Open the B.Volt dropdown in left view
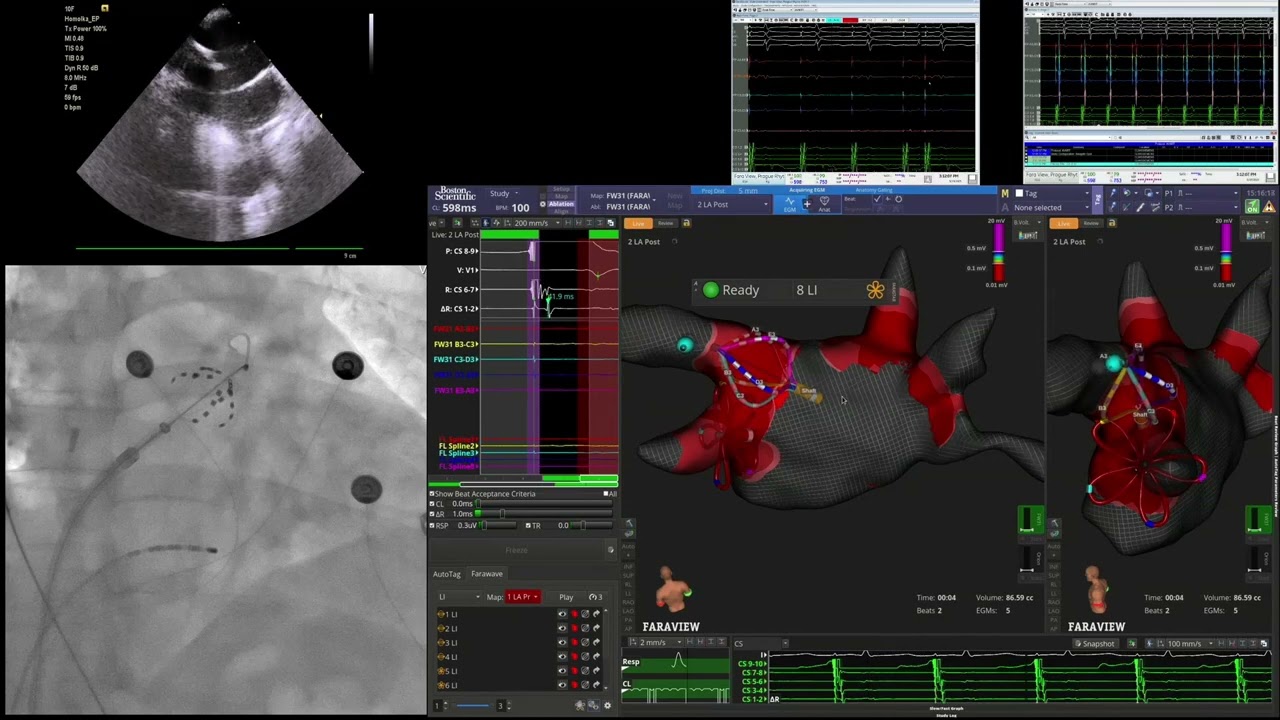Viewport: 1280px width, 720px height. coord(1027,223)
